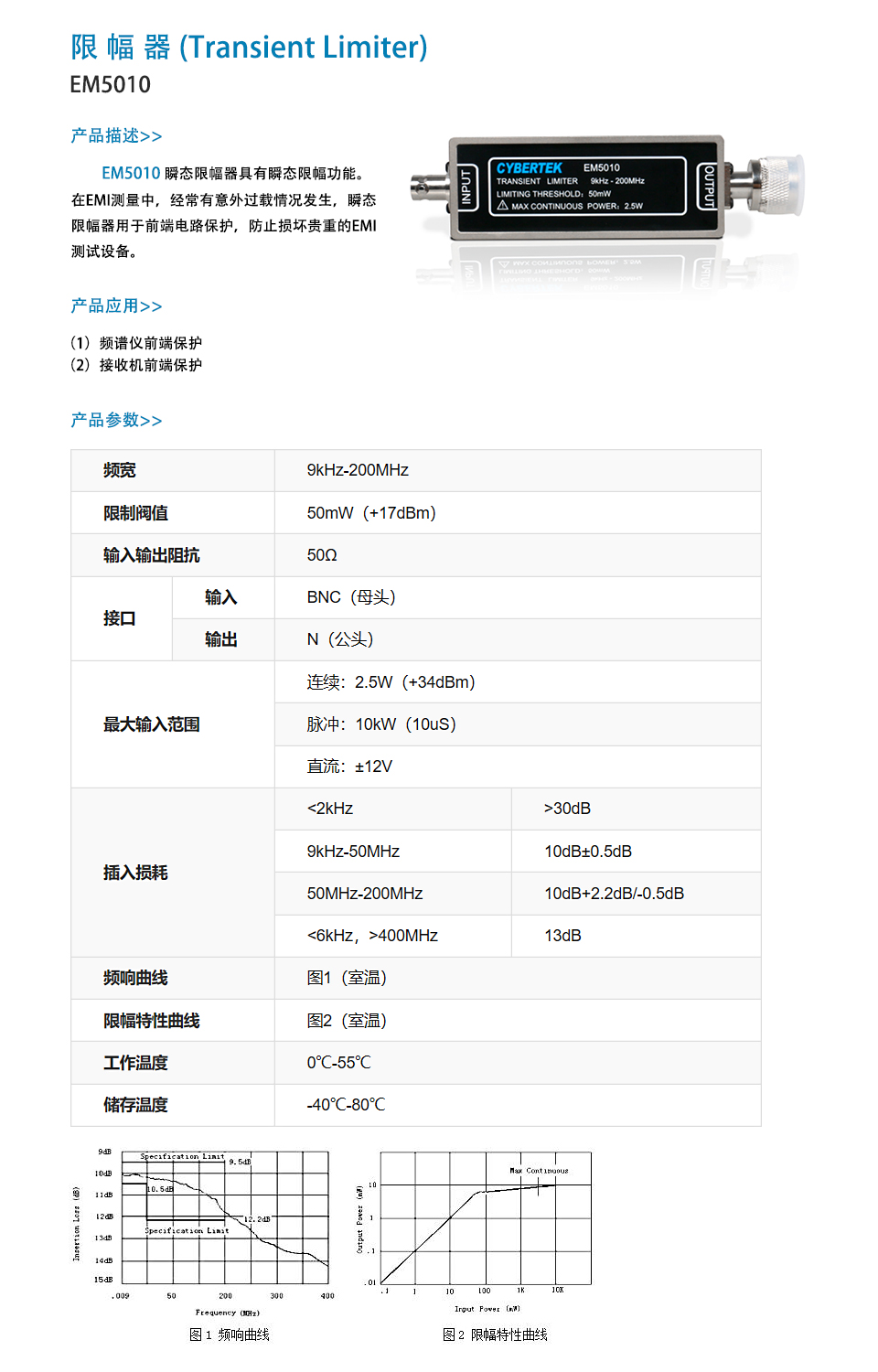Click the '输入' sub-label under 接口
The height and width of the screenshot is (1372, 878).
click(x=221, y=597)
